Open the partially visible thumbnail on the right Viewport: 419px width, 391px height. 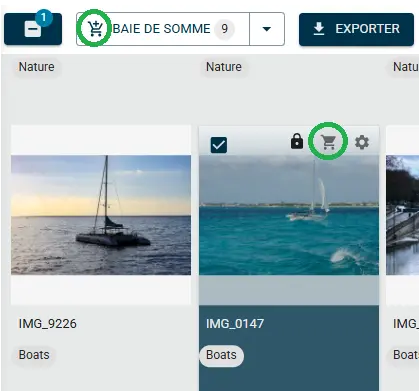click(x=402, y=215)
